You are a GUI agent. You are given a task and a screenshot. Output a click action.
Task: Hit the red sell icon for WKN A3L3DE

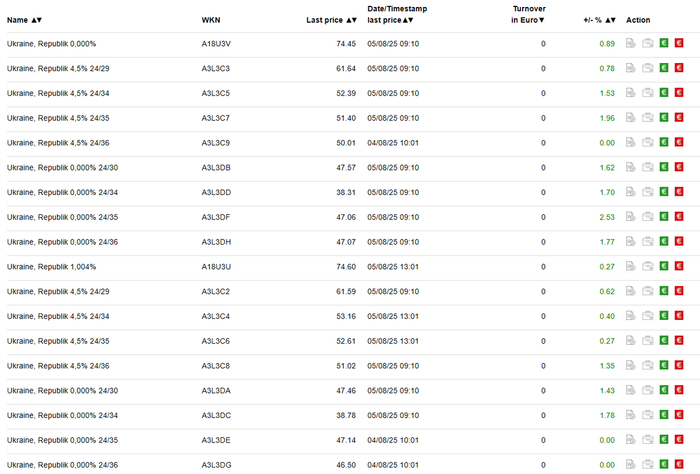tap(679, 440)
